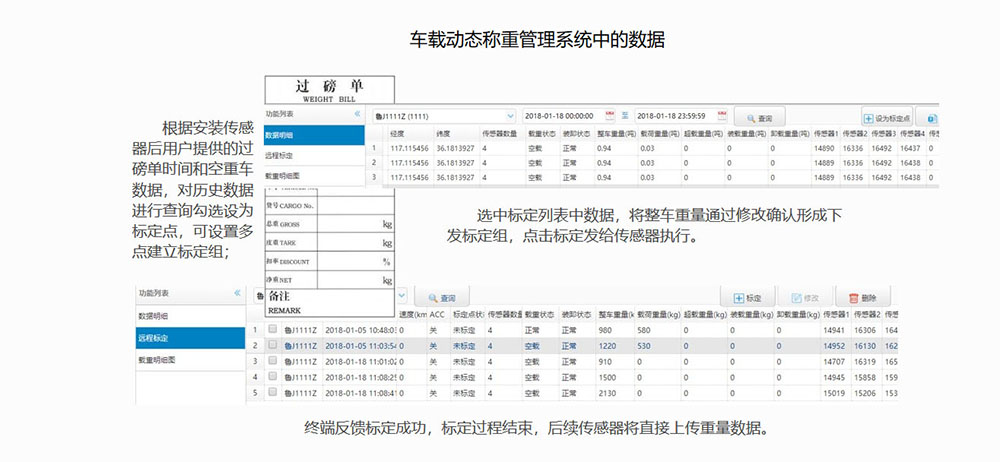
Task: Click the 修改 button
Action: (805, 297)
